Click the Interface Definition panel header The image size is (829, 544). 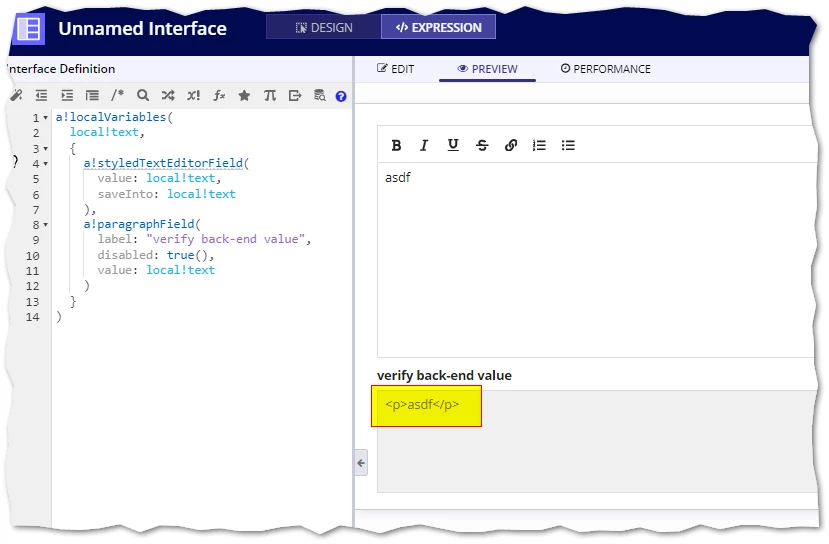(x=61, y=69)
